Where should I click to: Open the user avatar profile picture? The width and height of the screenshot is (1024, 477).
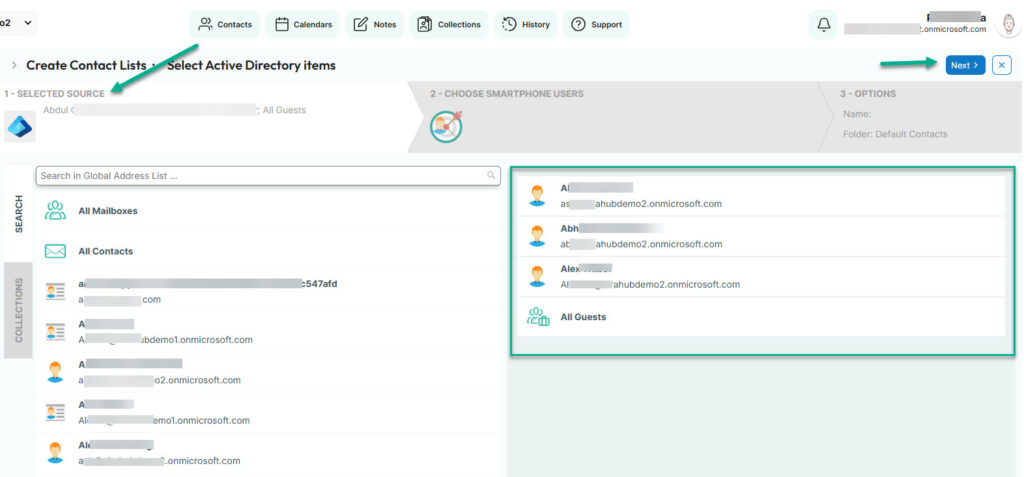[x=1008, y=24]
